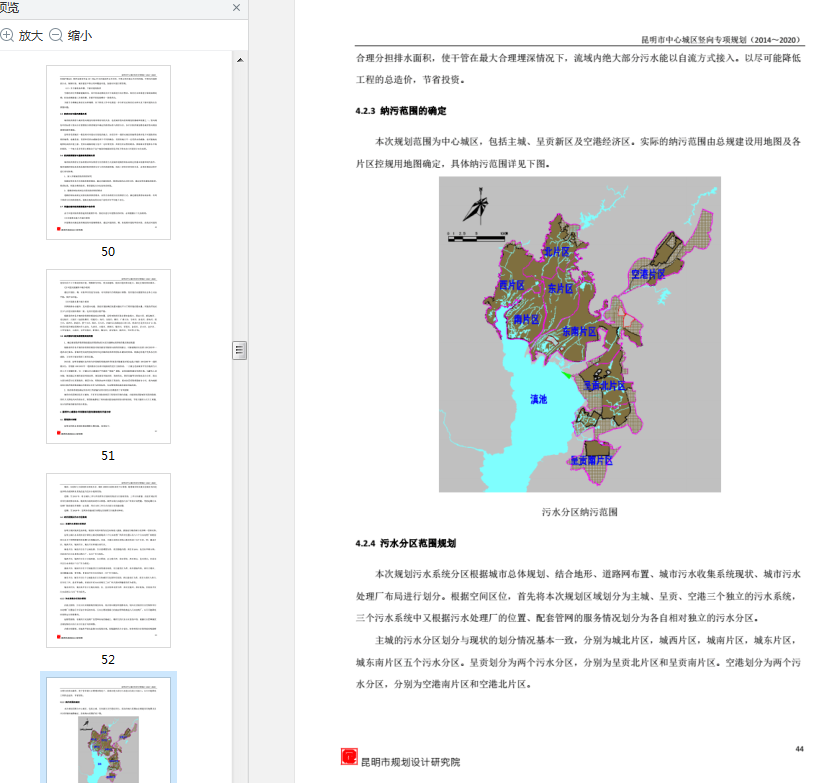Open page 51 thumbnail
Image resolution: width=832 pixels, height=783 pixels.
pyautogui.click(x=108, y=356)
